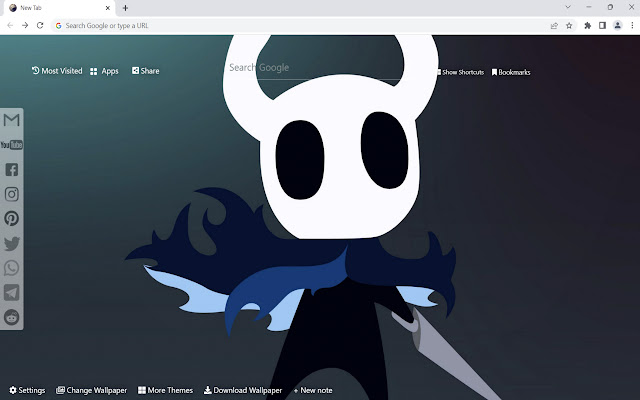This screenshot has width=640, height=400.
Task: Open Twitter sidebar icon
Action: [x=11, y=244]
